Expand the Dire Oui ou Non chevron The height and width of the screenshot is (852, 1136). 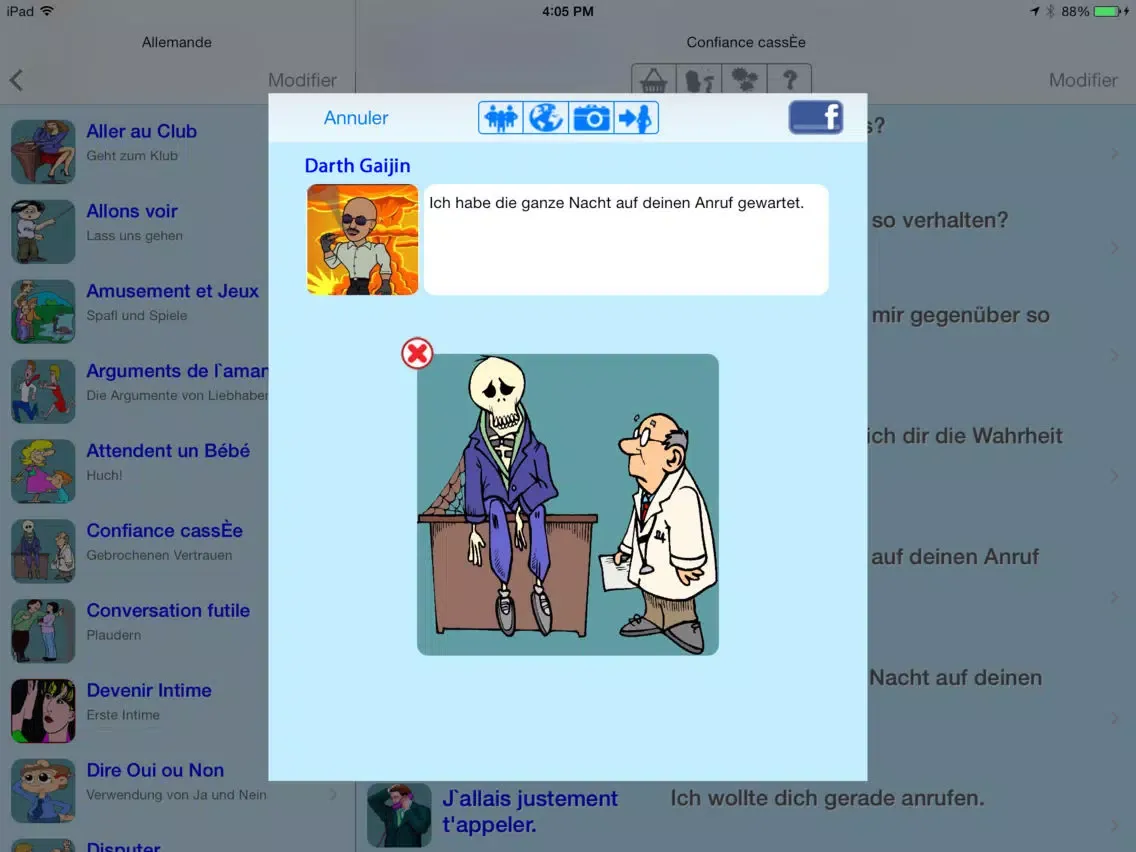point(333,794)
